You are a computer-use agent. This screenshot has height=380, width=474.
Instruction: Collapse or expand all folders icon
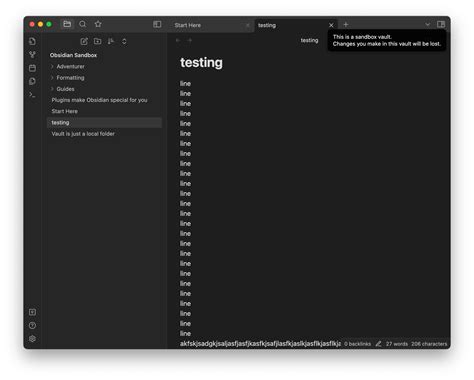pyautogui.click(x=124, y=41)
